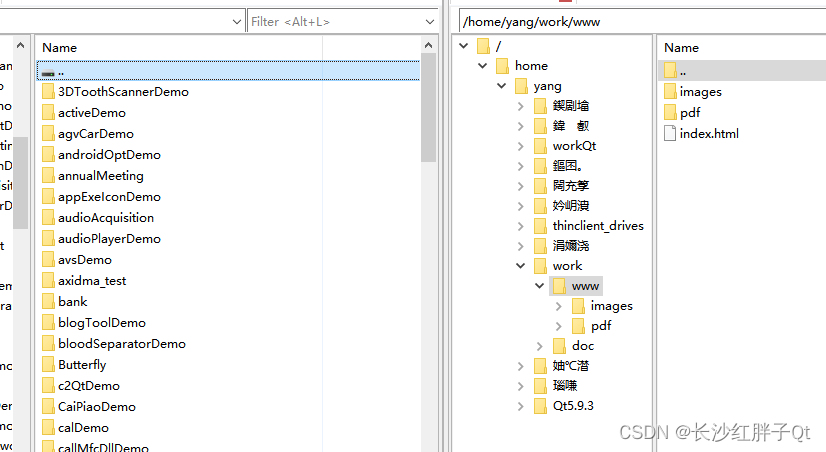Click the audioPlayerDemo folder icon
Image resolution: width=826 pixels, height=452 pixels.
(48, 239)
